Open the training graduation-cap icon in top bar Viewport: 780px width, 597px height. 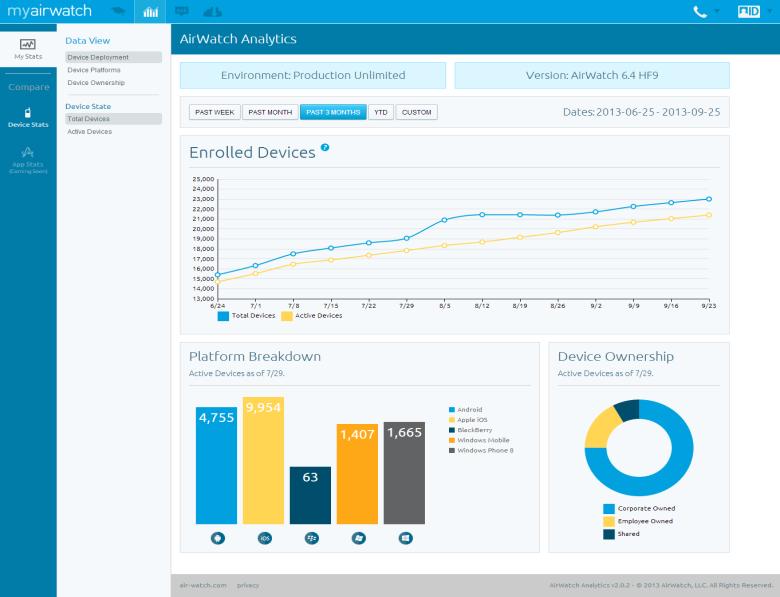tap(118, 11)
